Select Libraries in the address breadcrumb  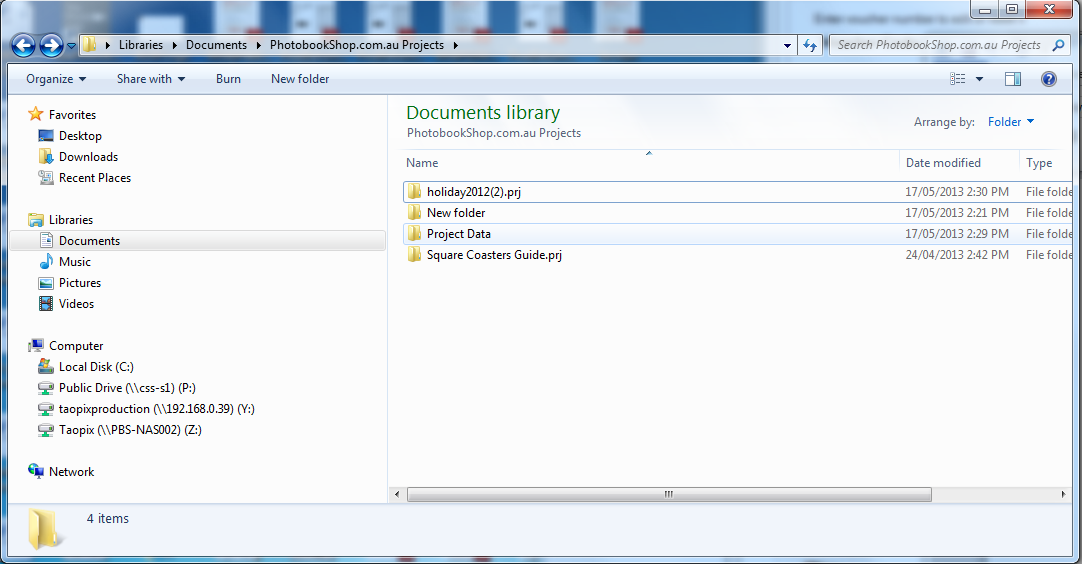pyautogui.click(x=141, y=45)
